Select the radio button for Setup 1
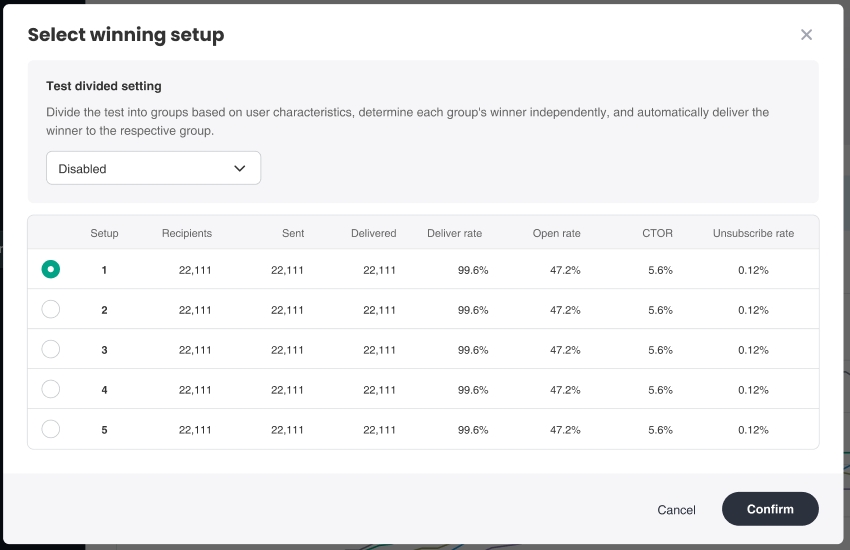Image resolution: width=850 pixels, height=550 pixels. [51, 269]
